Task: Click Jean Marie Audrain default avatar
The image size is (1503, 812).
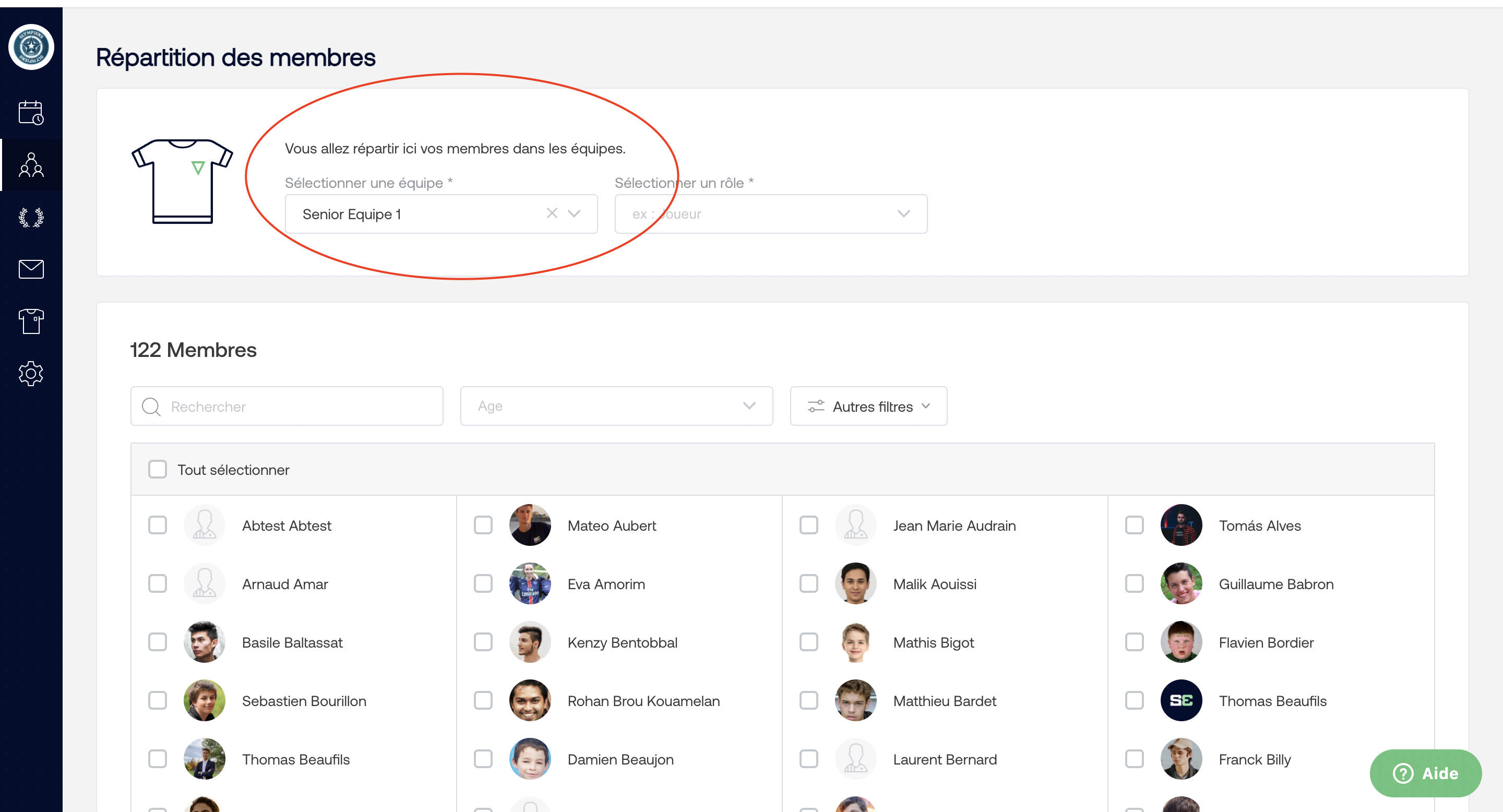Action: pos(856,525)
